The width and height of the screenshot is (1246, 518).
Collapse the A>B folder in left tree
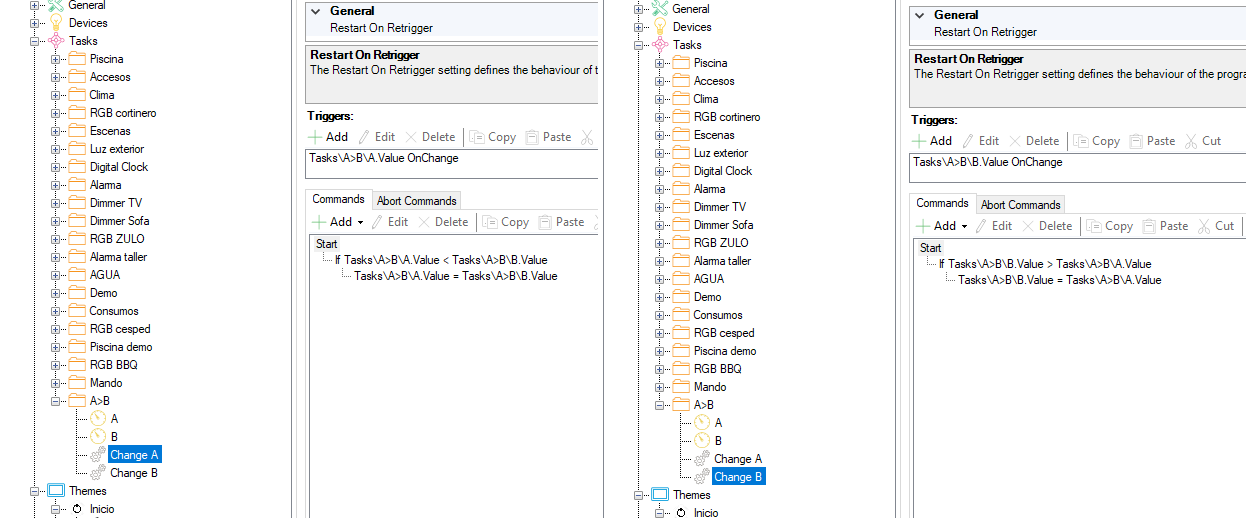point(55,401)
